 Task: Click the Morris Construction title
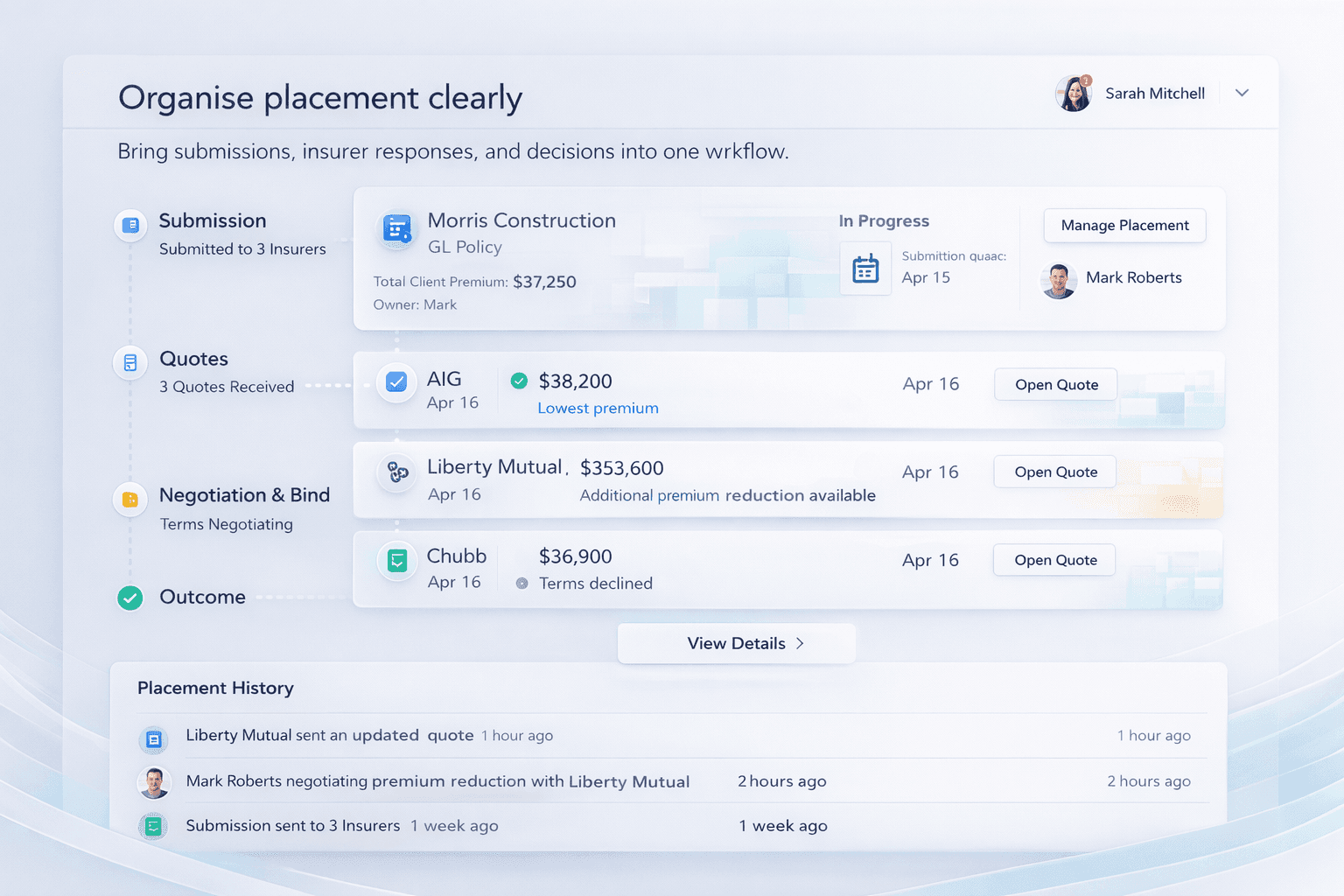point(521,220)
